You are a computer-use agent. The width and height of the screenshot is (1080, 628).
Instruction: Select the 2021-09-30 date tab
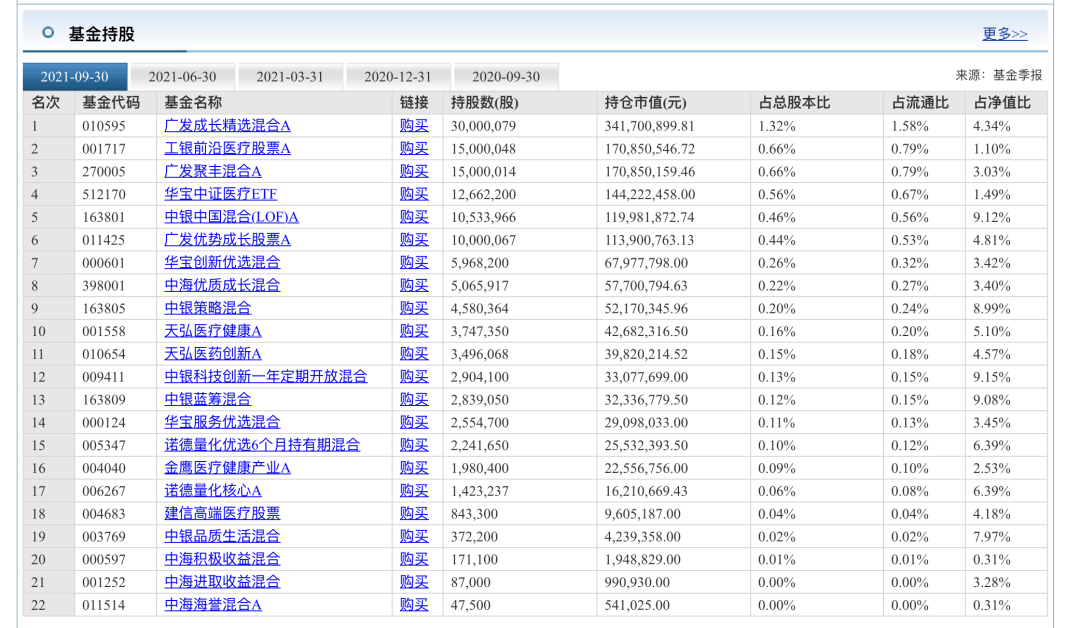pos(74,76)
